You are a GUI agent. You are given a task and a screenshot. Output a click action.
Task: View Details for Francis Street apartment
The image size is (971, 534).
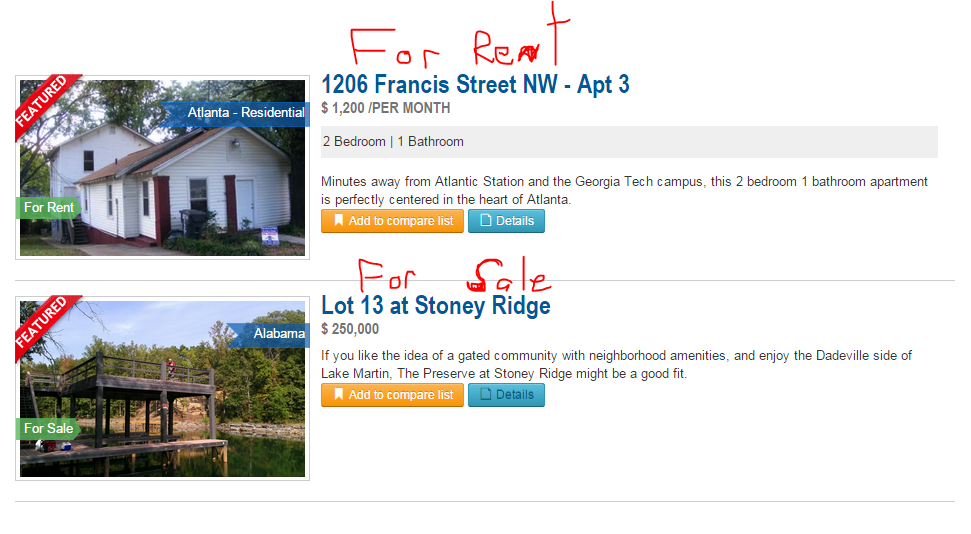(x=506, y=221)
